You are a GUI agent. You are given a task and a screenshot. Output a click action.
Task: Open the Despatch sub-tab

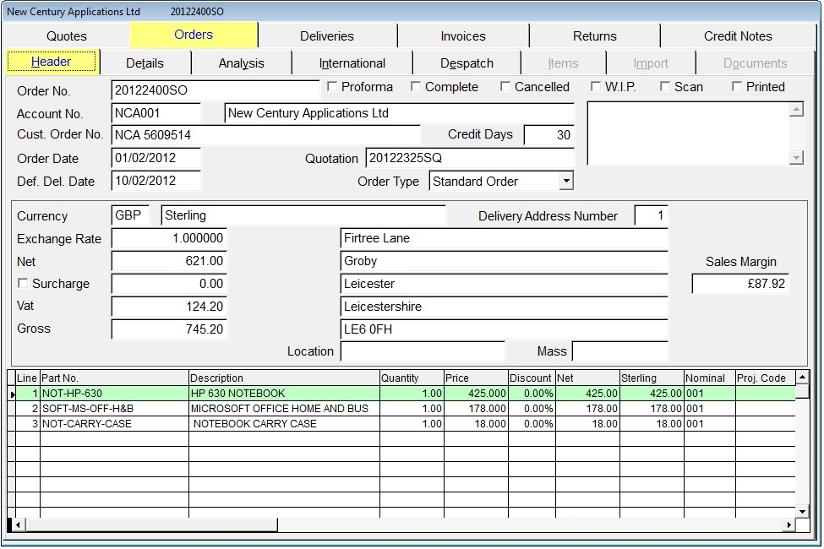(467, 63)
